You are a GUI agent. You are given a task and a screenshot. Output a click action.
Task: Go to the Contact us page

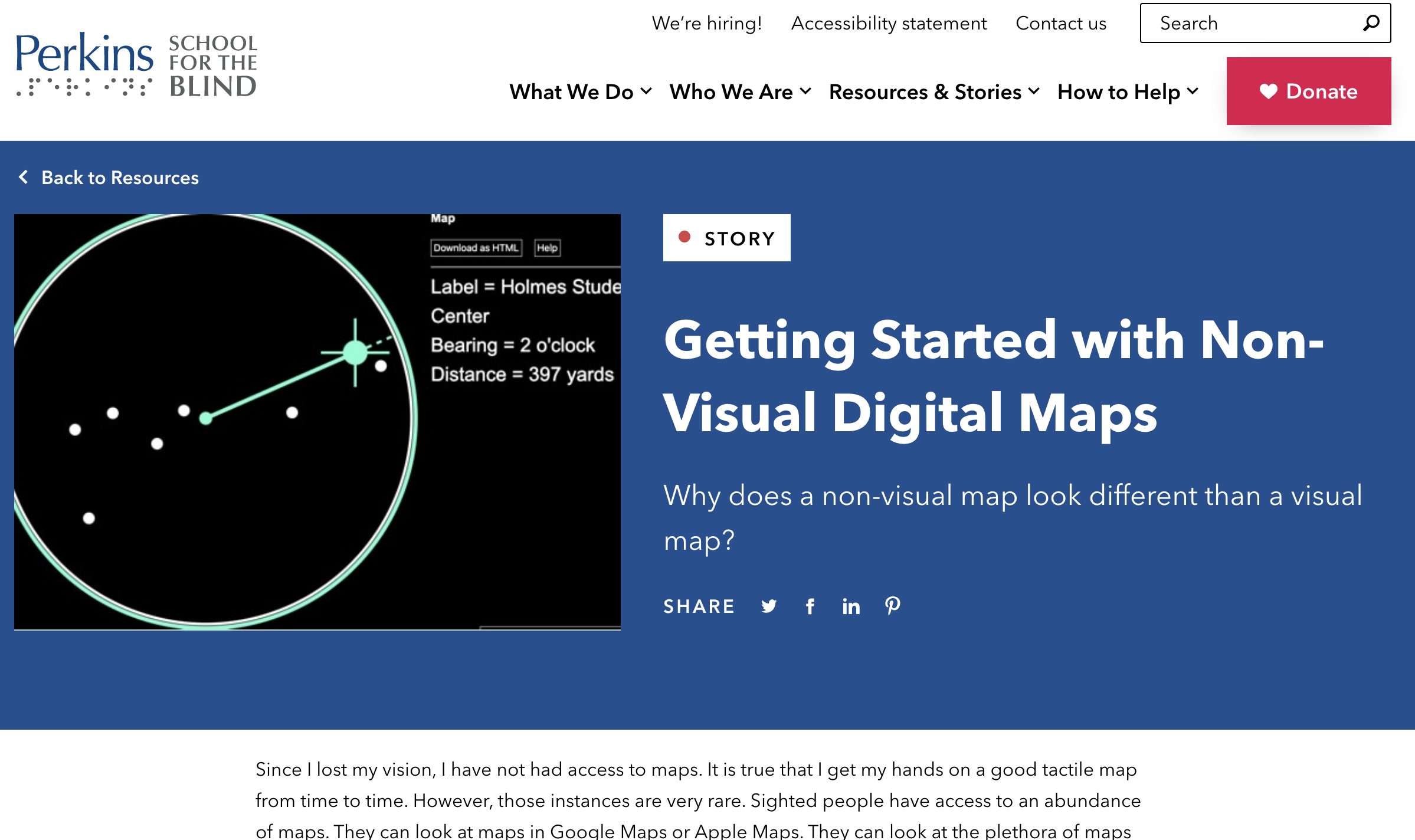pos(1060,23)
